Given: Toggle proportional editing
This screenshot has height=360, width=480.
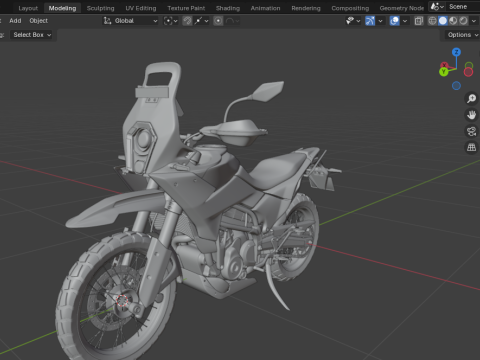Looking at the screenshot, I should (x=218, y=21).
